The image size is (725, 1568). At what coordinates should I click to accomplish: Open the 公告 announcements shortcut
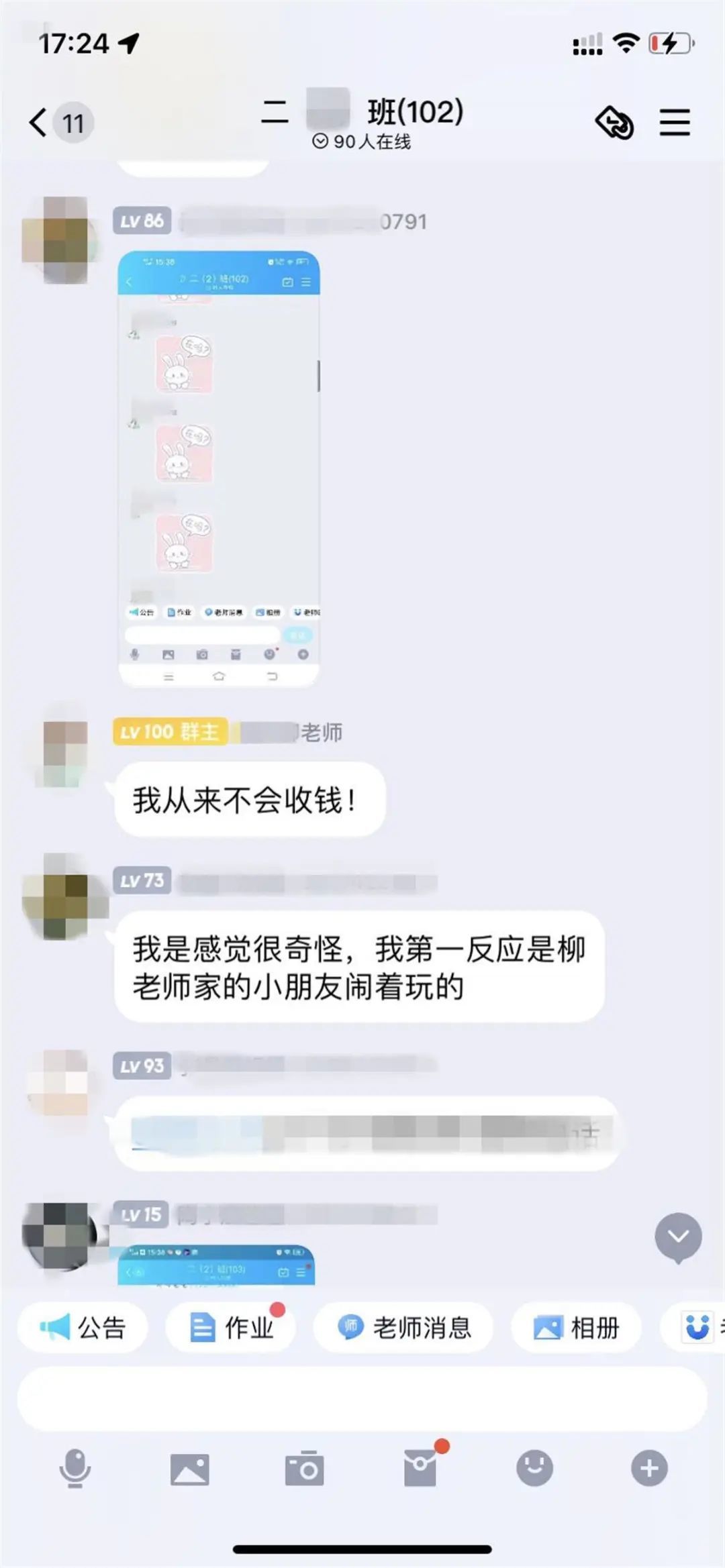tap(83, 1328)
